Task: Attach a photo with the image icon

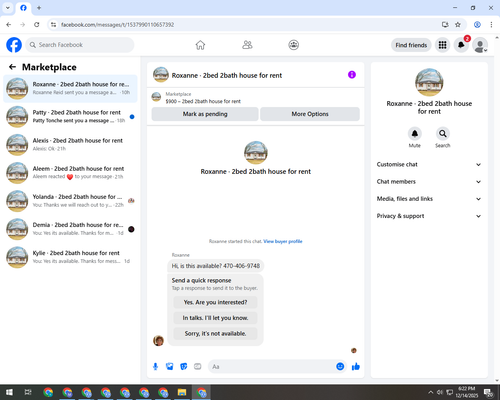Action: click(170, 367)
